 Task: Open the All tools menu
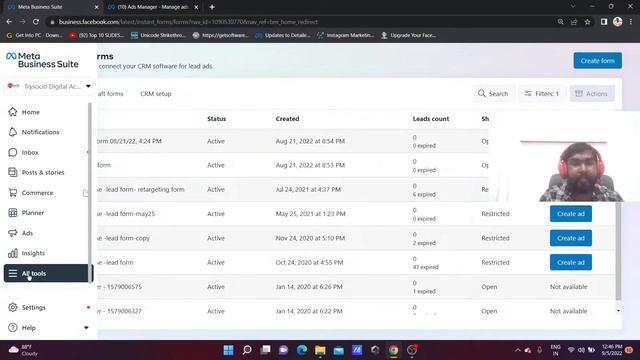click(48, 273)
